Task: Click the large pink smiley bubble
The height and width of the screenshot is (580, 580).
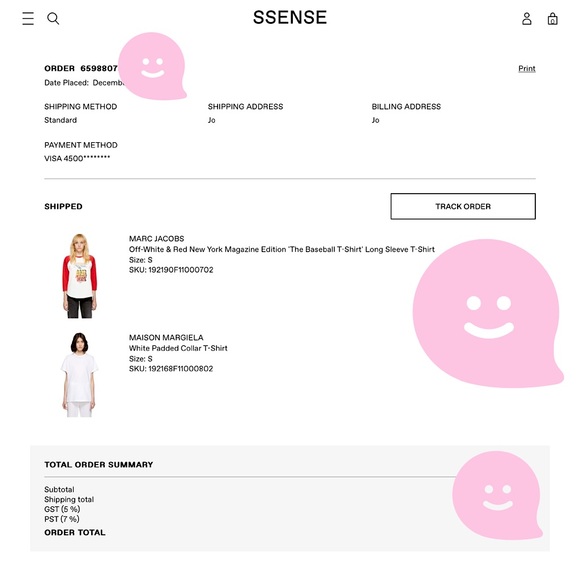Action: (488, 313)
